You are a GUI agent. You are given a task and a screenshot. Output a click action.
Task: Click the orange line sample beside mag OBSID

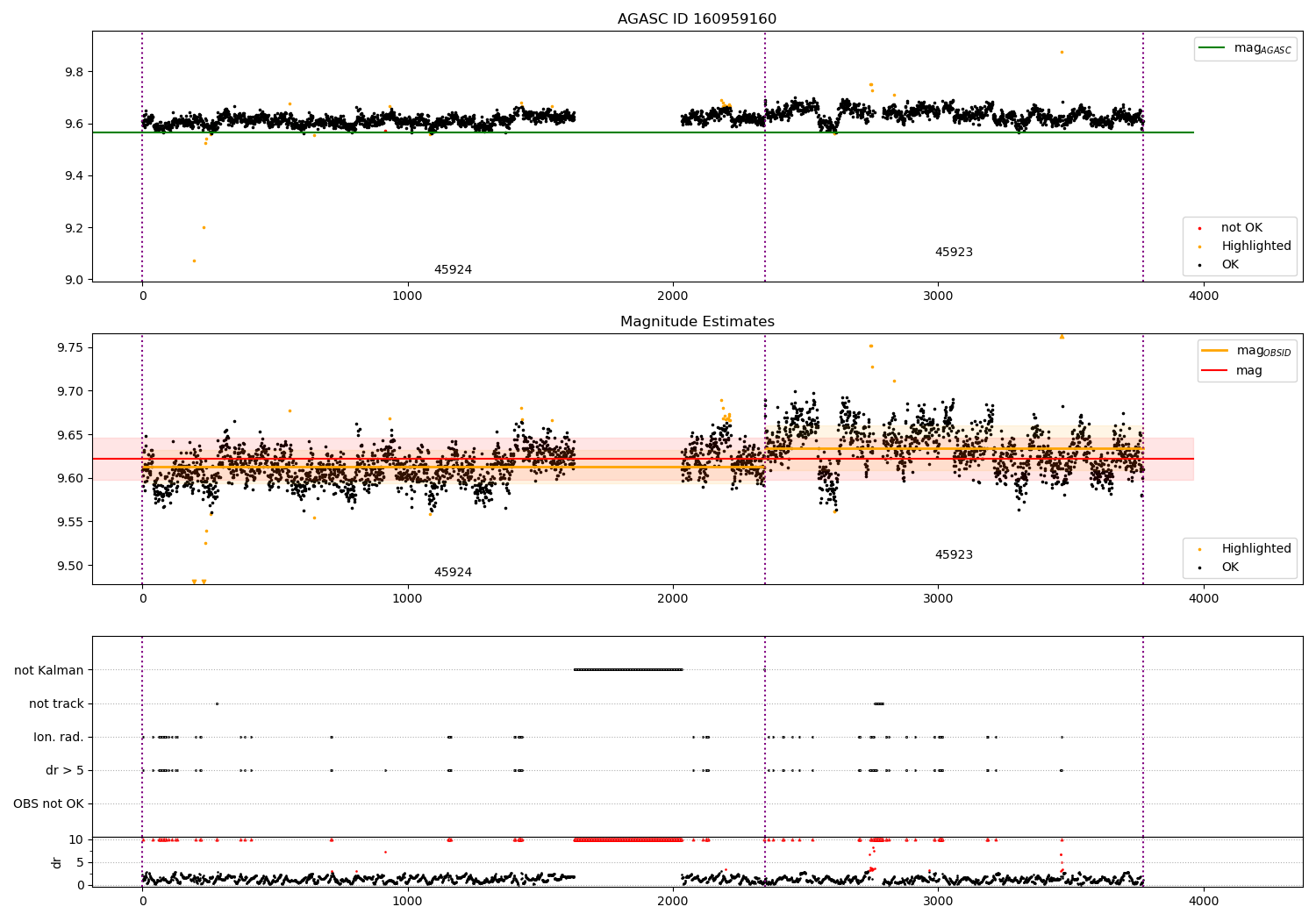pos(1215,351)
